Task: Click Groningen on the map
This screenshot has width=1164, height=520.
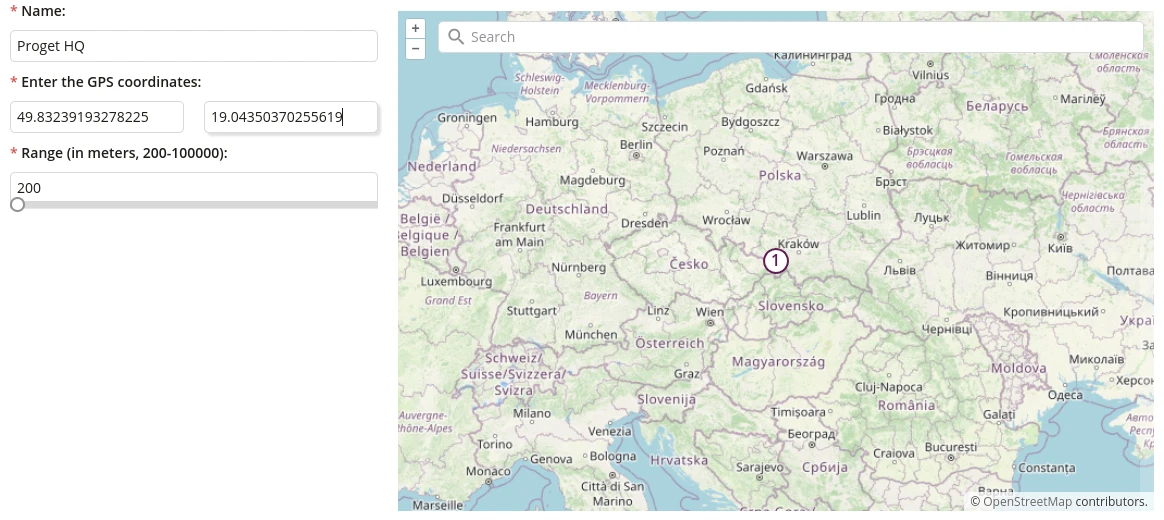Action: pyautogui.click(x=467, y=117)
